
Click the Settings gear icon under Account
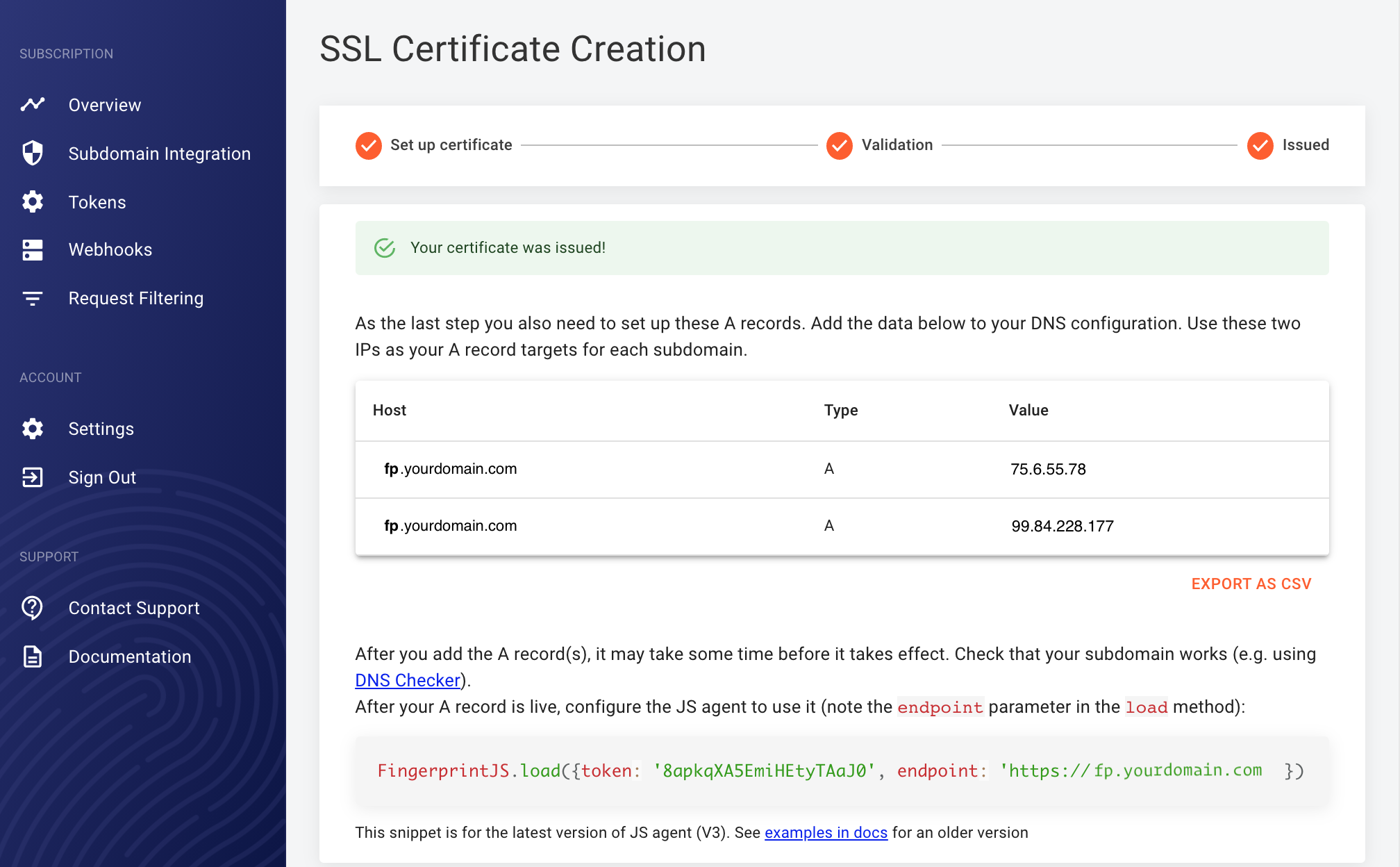(33, 429)
